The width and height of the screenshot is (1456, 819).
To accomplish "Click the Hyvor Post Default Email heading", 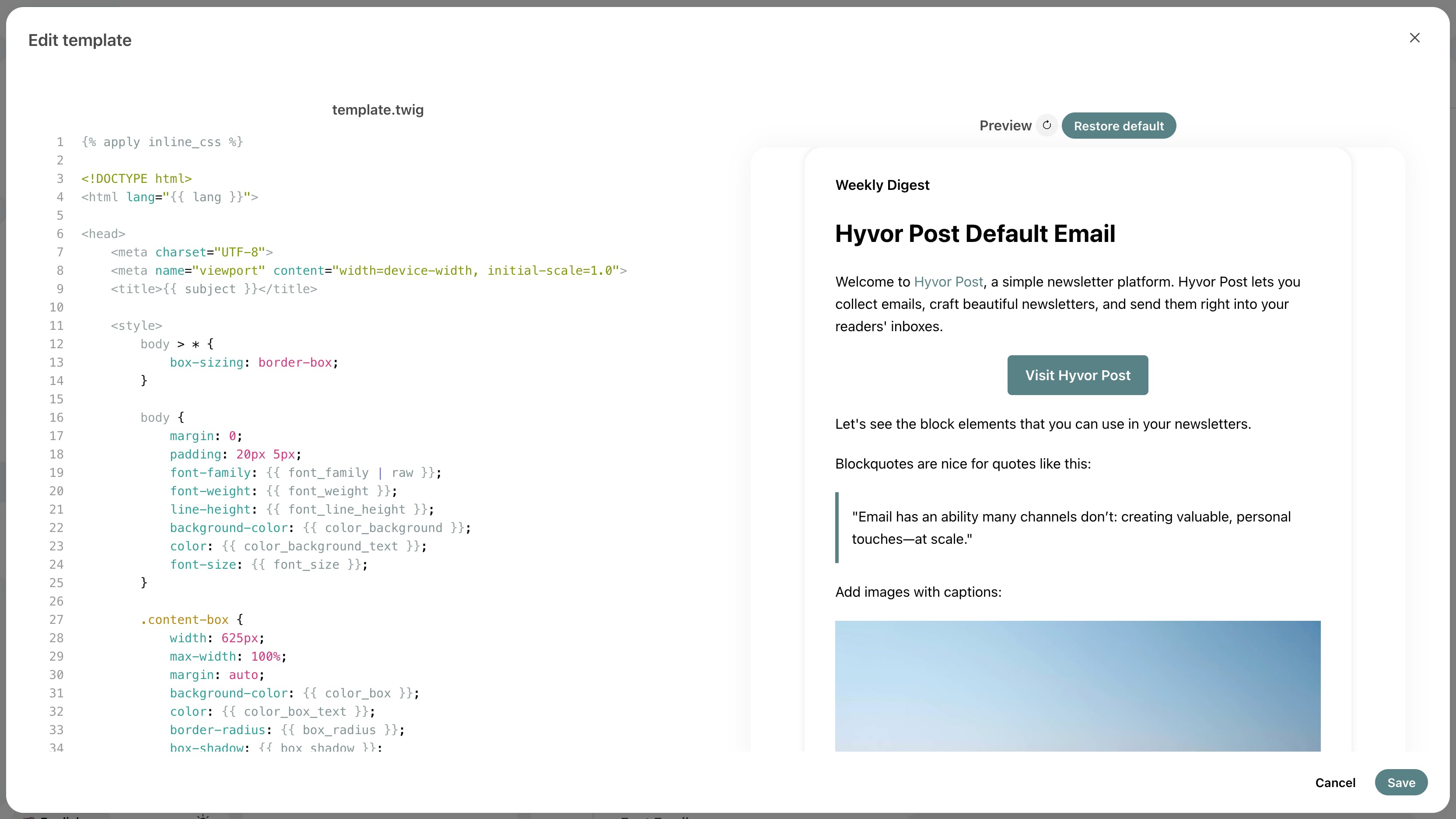I will tap(974, 234).
